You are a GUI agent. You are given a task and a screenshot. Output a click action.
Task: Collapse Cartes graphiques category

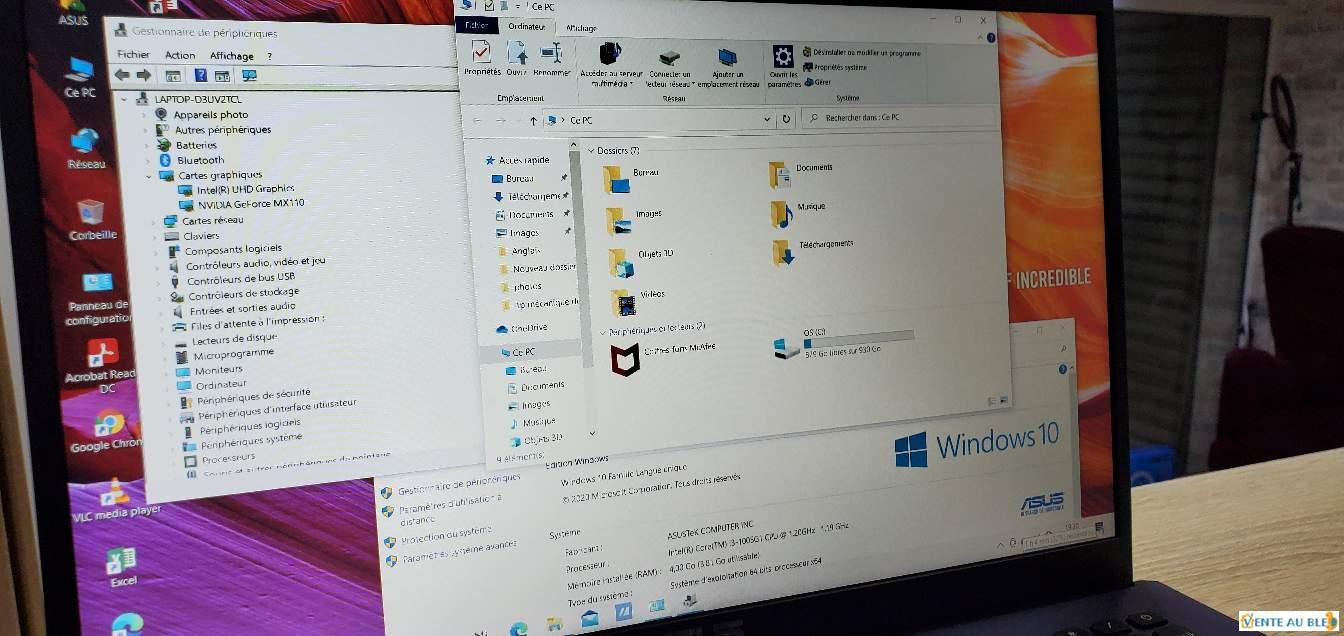pyautogui.click(x=150, y=175)
